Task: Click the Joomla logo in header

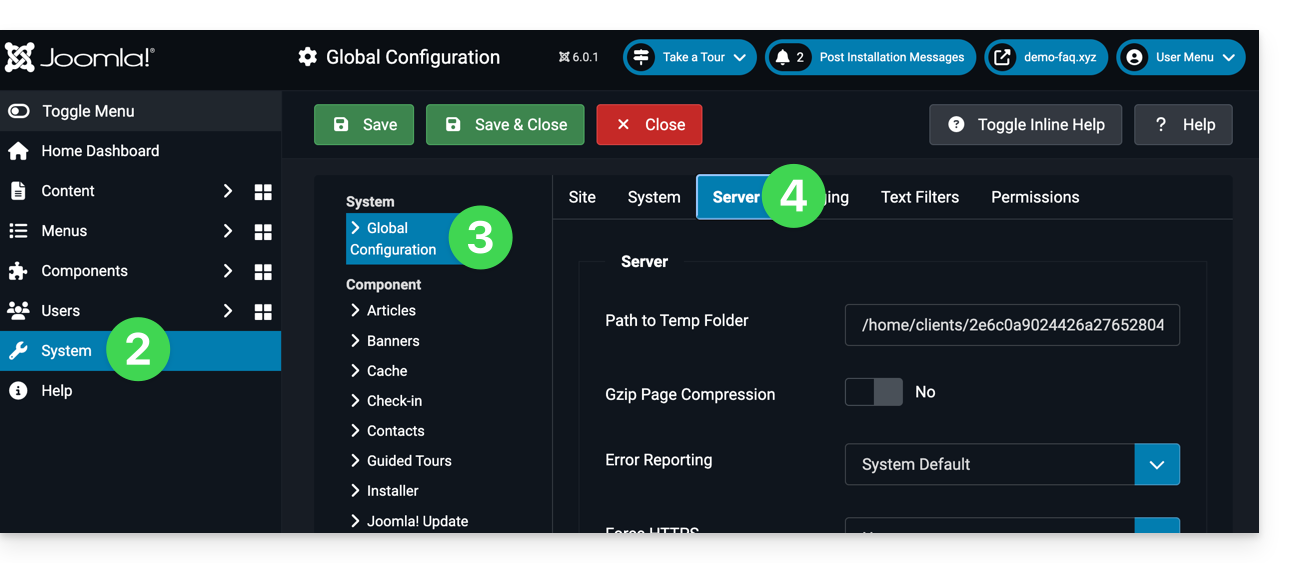Action: tap(80, 57)
